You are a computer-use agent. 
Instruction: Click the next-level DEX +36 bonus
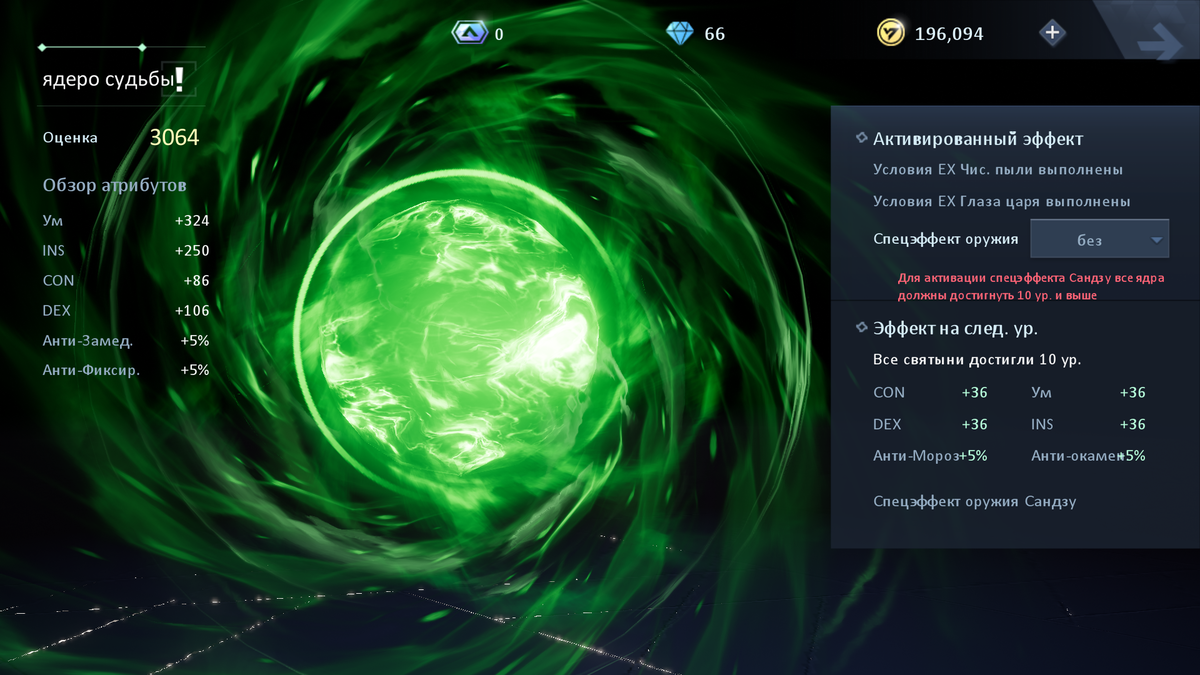coord(930,425)
